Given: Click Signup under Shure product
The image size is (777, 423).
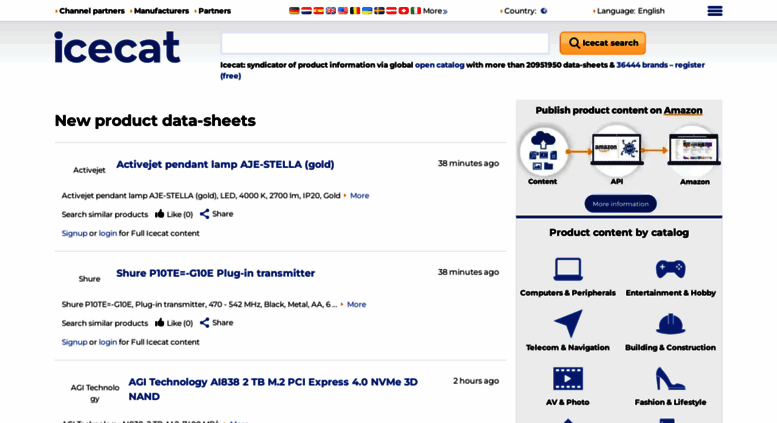Looking at the screenshot, I should pos(74,342).
